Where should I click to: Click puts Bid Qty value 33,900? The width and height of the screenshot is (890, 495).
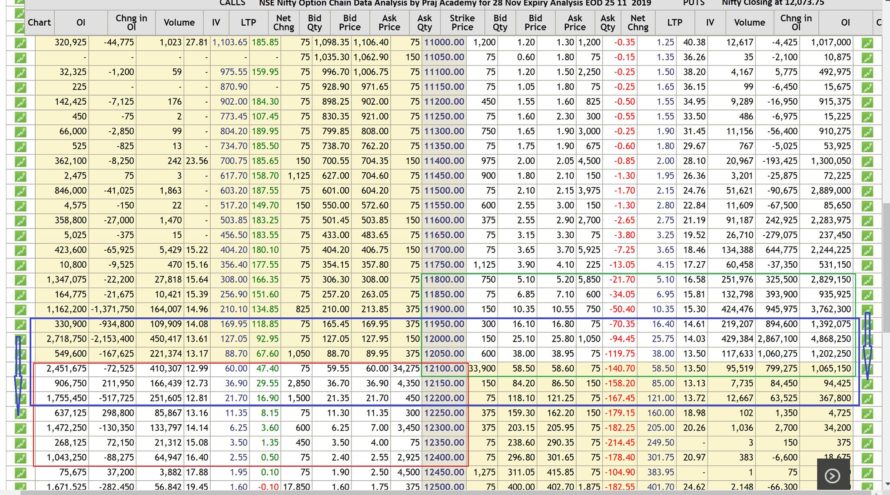point(482,368)
